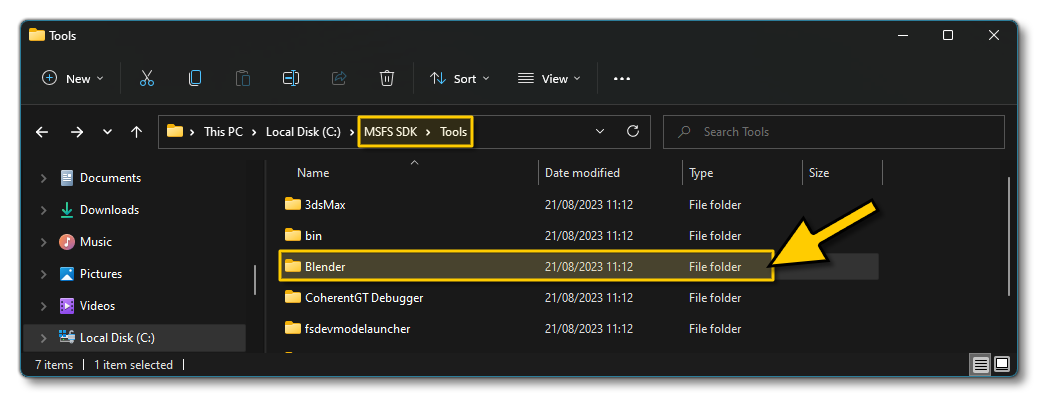This screenshot has height=397, width=1038.
Task: Select the CoherentGT Debugger folder name
Action: coord(364,298)
